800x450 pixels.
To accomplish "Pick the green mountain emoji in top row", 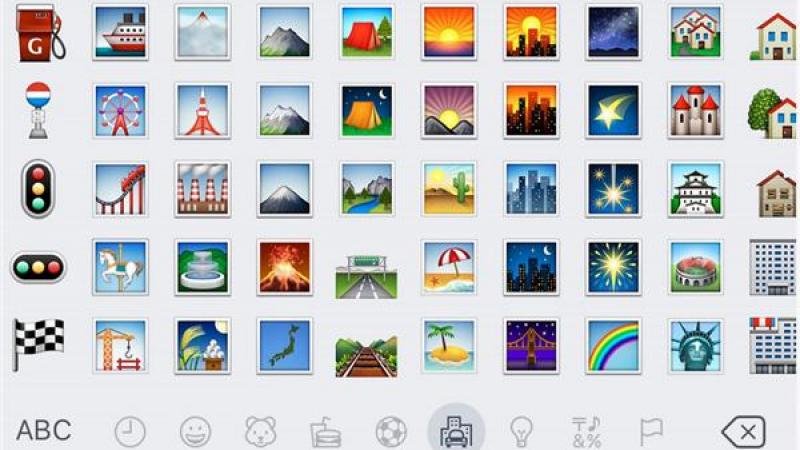I will tap(285, 32).
